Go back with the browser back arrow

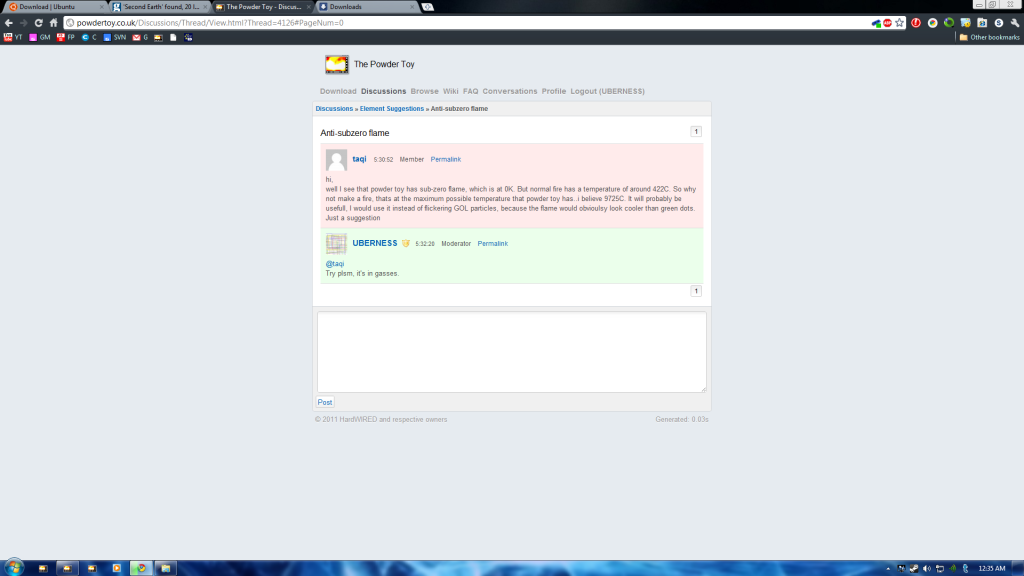click(8, 23)
